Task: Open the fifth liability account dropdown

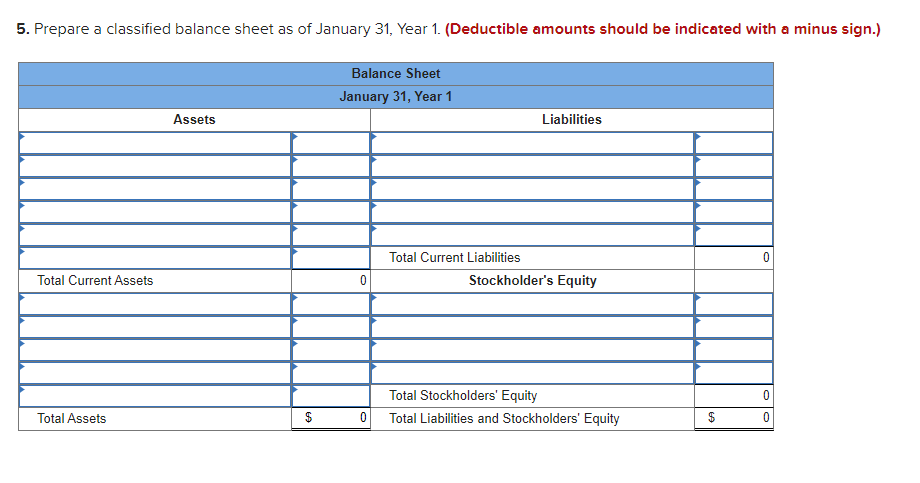Action: point(532,235)
